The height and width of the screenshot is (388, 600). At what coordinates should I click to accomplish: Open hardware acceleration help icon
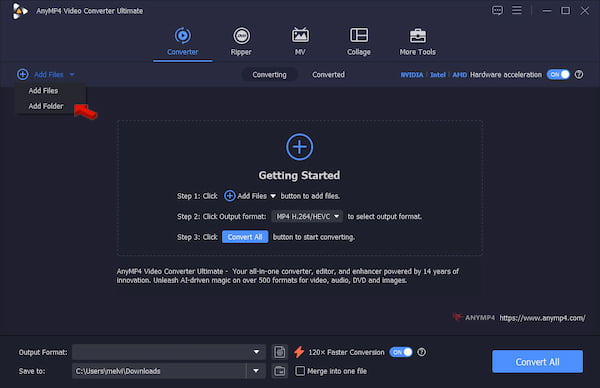pos(579,74)
